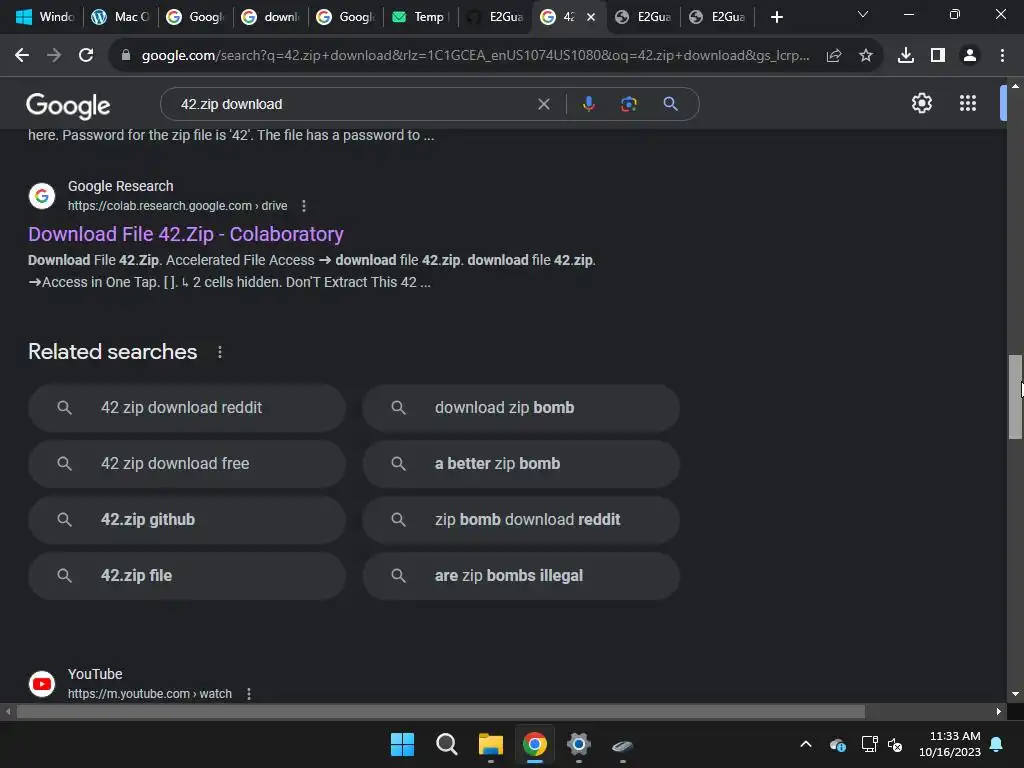
Task: Close the active 42 tab
Action: pos(591,17)
